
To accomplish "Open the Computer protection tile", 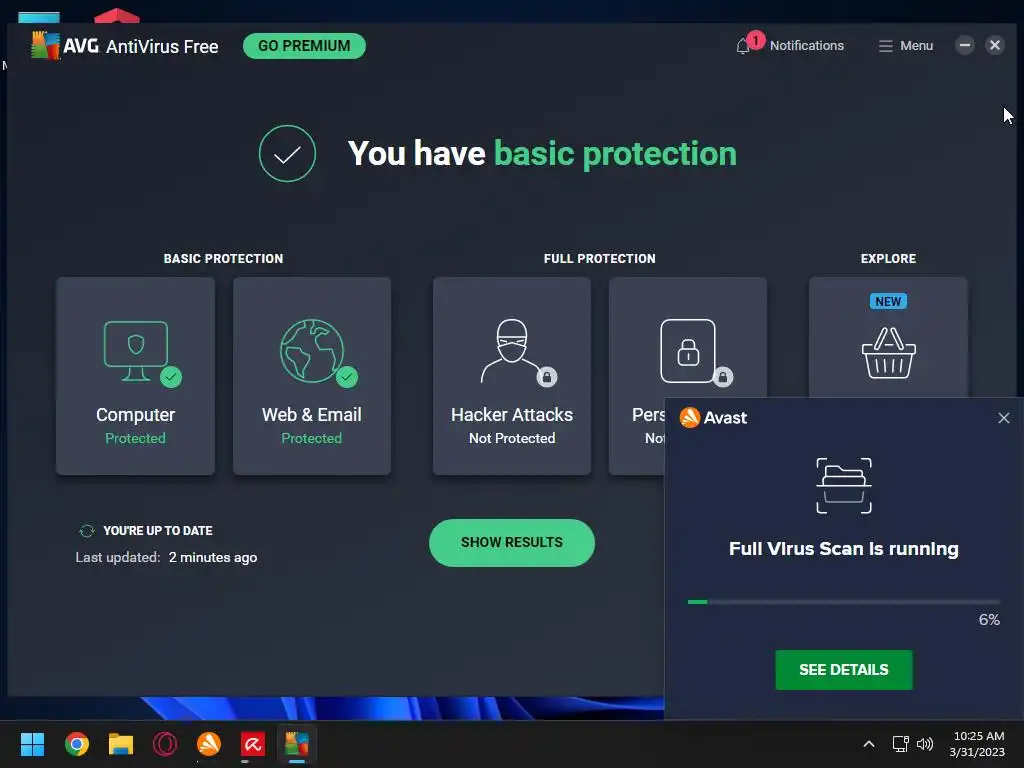I will 135,376.
